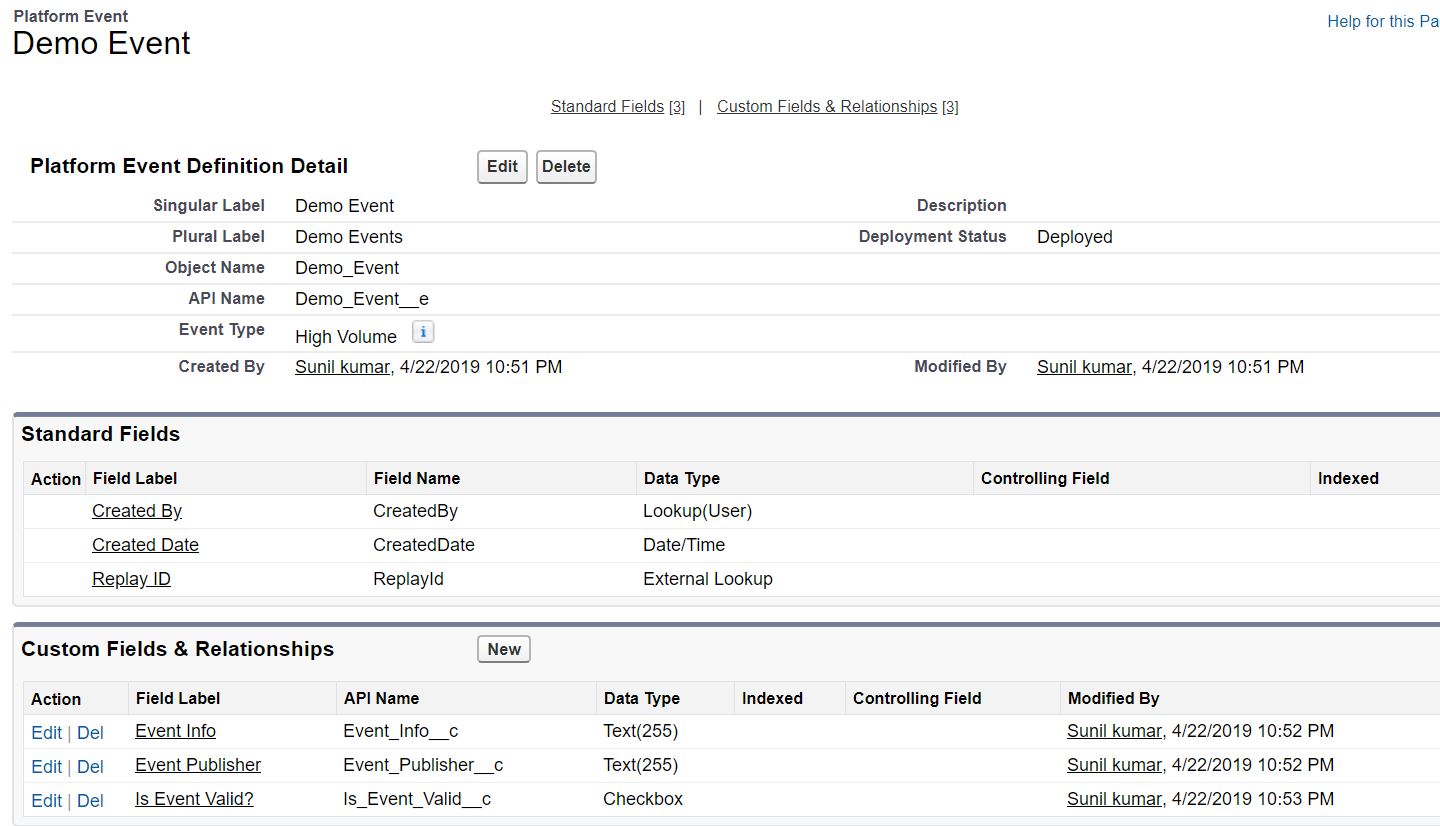Click the Event Type info icon
The image size is (1440, 826).
point(422,331)
